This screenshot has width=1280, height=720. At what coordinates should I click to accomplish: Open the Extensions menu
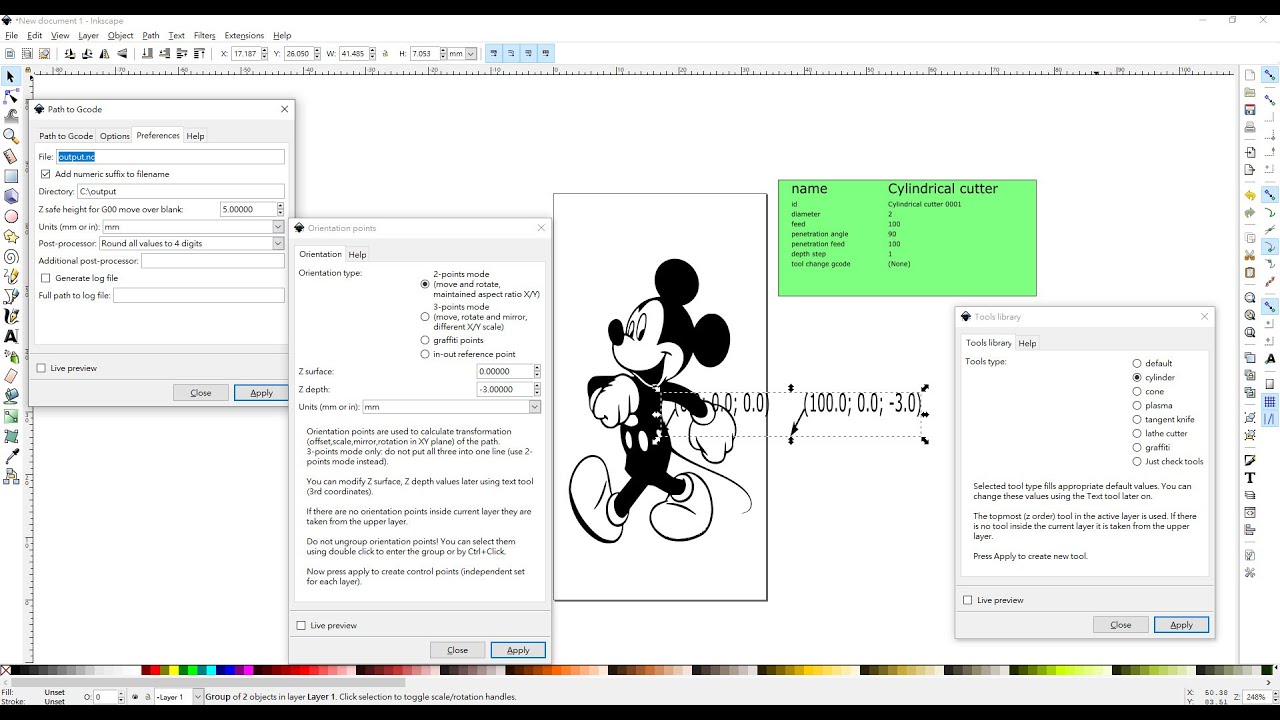tap(244, 35)
